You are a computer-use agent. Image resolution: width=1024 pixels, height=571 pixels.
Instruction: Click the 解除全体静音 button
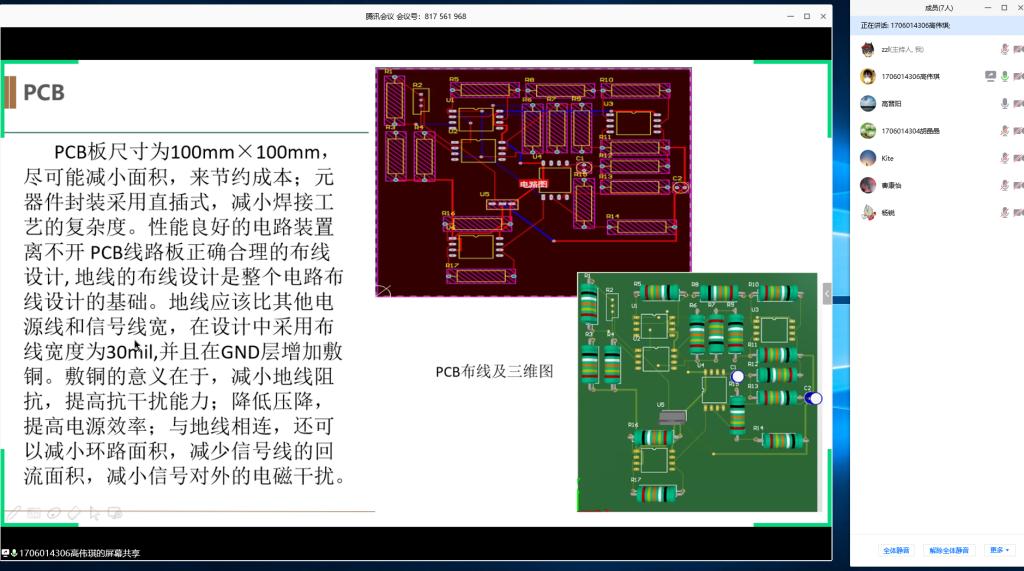(948, 550)
